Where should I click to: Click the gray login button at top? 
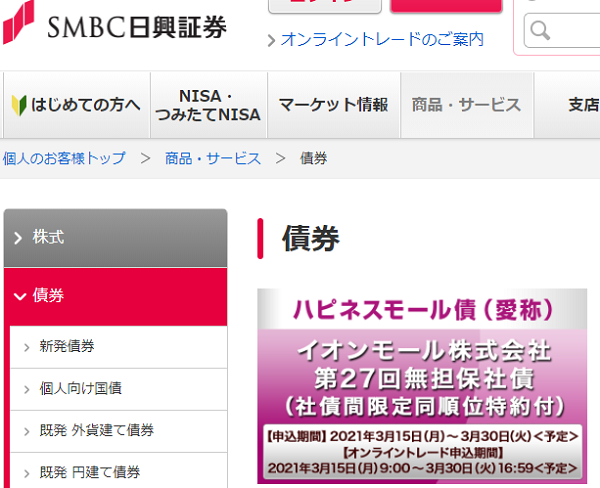pos(325,5)
